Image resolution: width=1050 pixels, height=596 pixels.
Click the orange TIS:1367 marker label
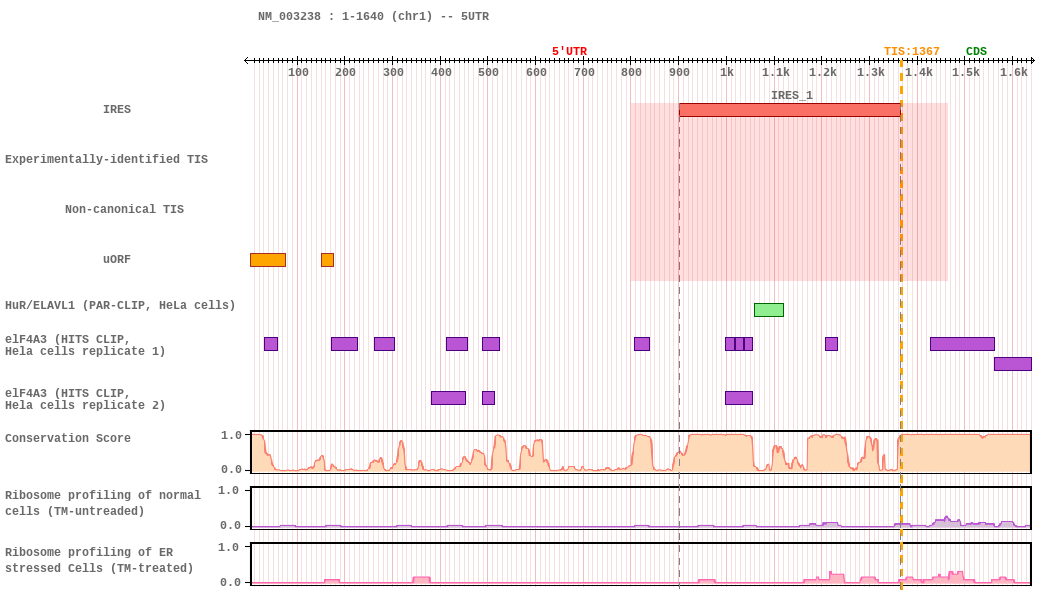[911, 52]
